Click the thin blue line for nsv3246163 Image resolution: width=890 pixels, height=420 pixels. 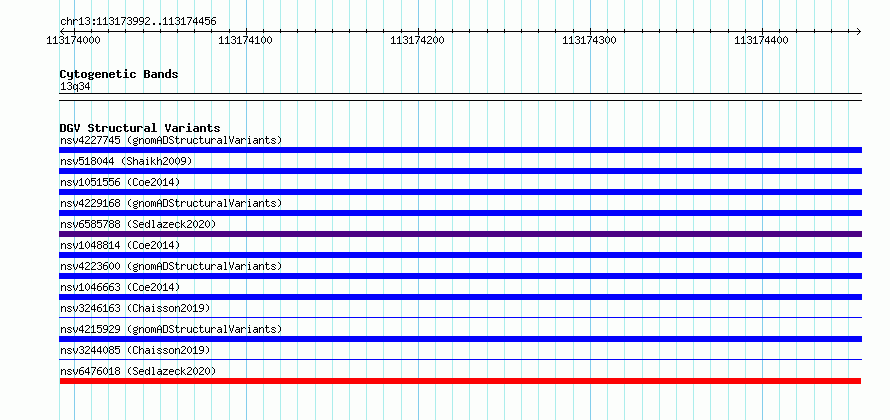[x=460, y=318]
